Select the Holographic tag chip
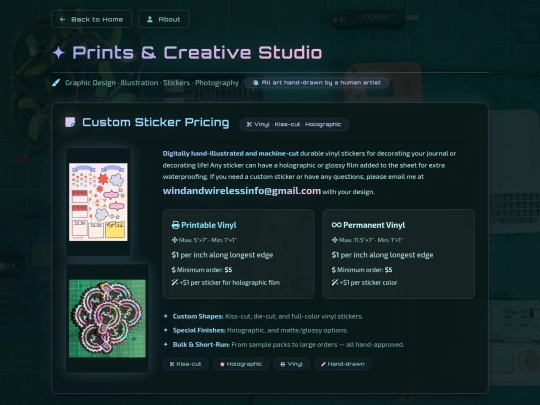 241,364
